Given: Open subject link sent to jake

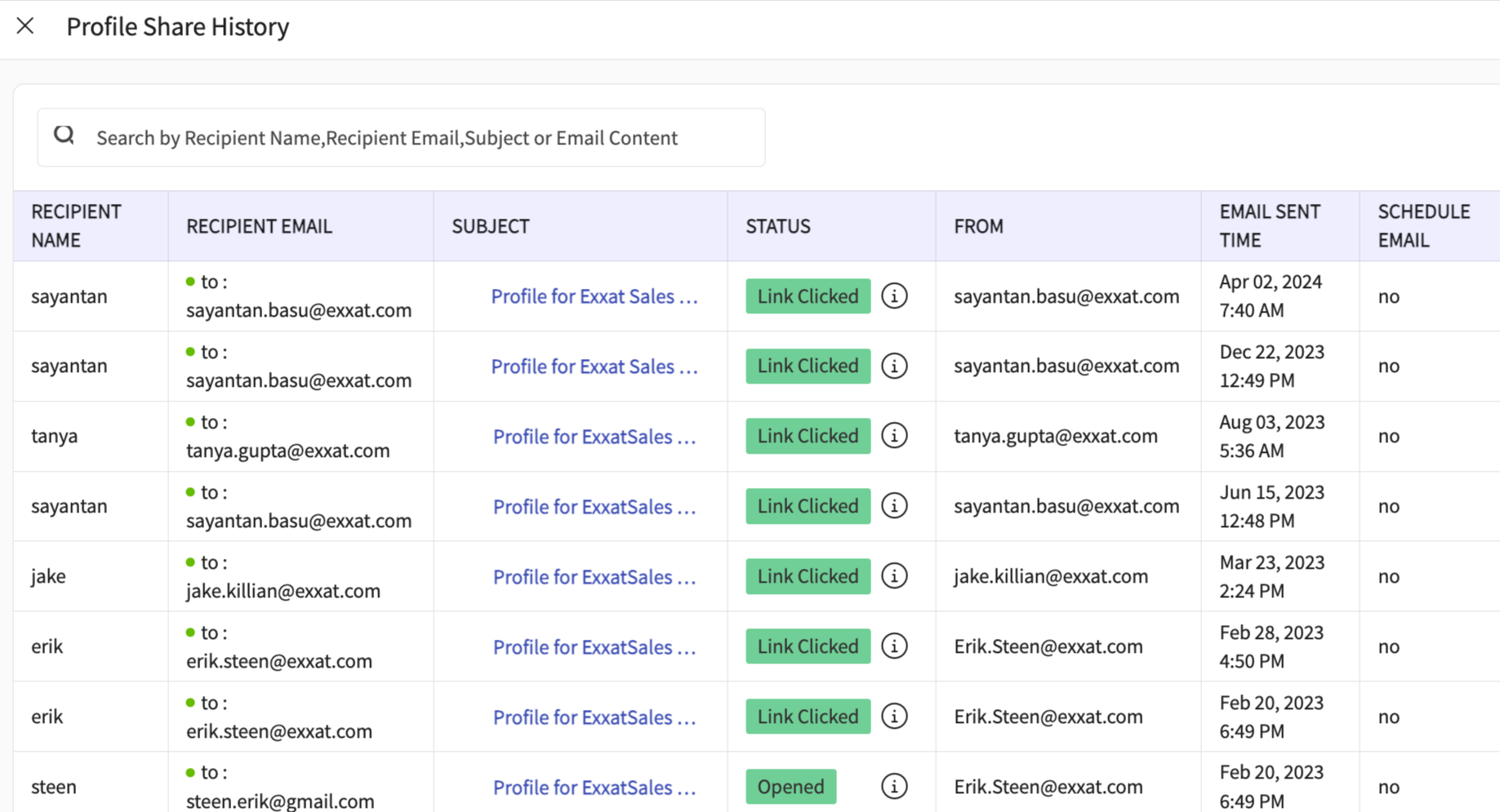Looking at the screenshot, I should click(594, 578).
